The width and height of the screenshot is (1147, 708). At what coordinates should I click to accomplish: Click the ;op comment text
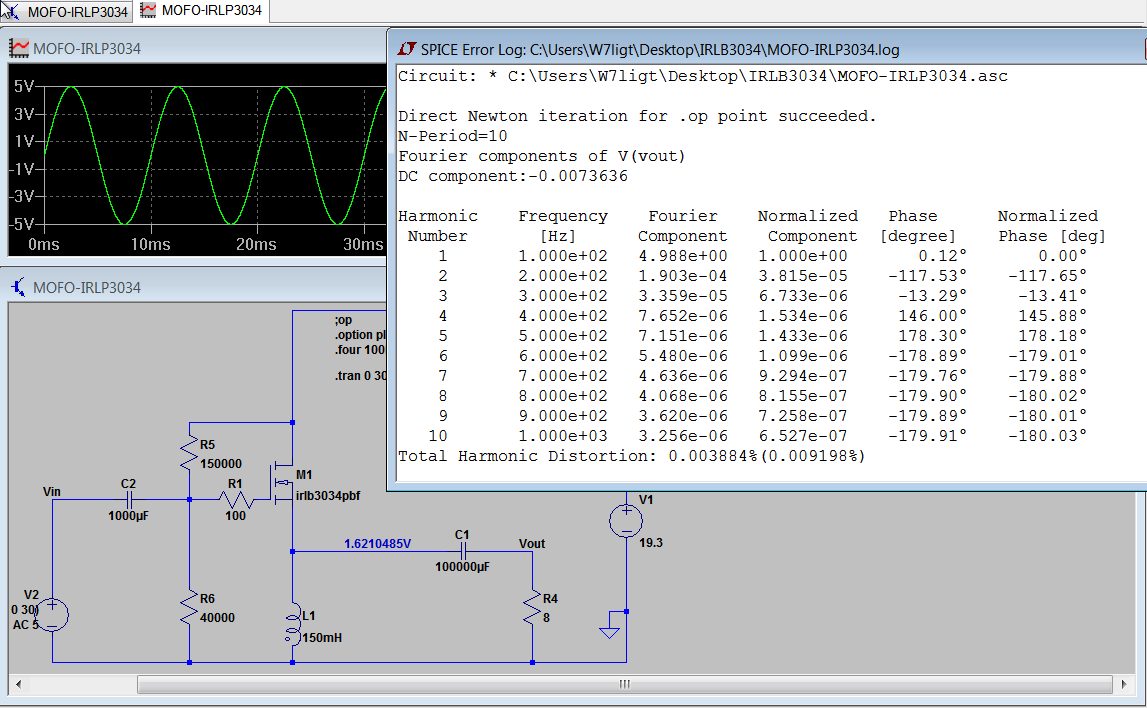[x=343, y=320]
